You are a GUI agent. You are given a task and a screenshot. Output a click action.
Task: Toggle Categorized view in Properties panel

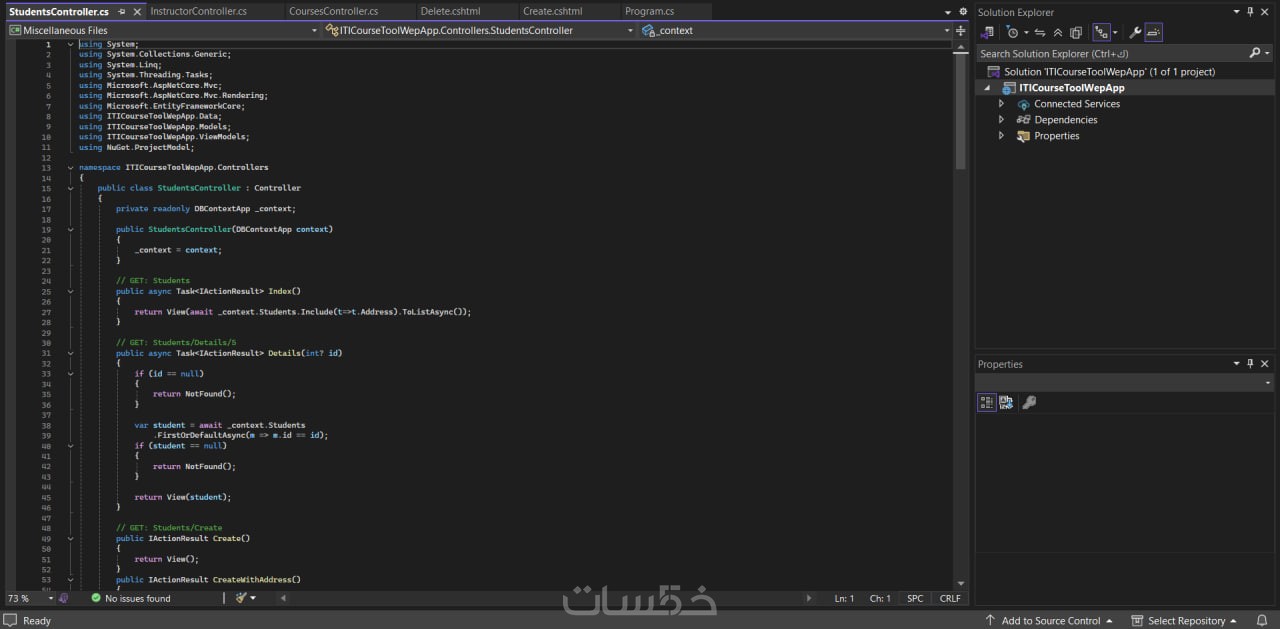coord(987,402)
